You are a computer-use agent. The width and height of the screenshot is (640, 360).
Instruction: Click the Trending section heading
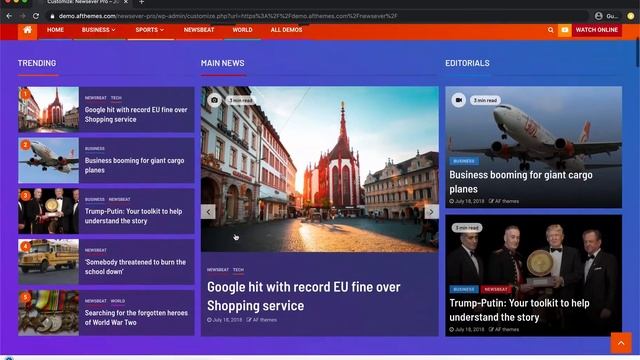[37, 63]
